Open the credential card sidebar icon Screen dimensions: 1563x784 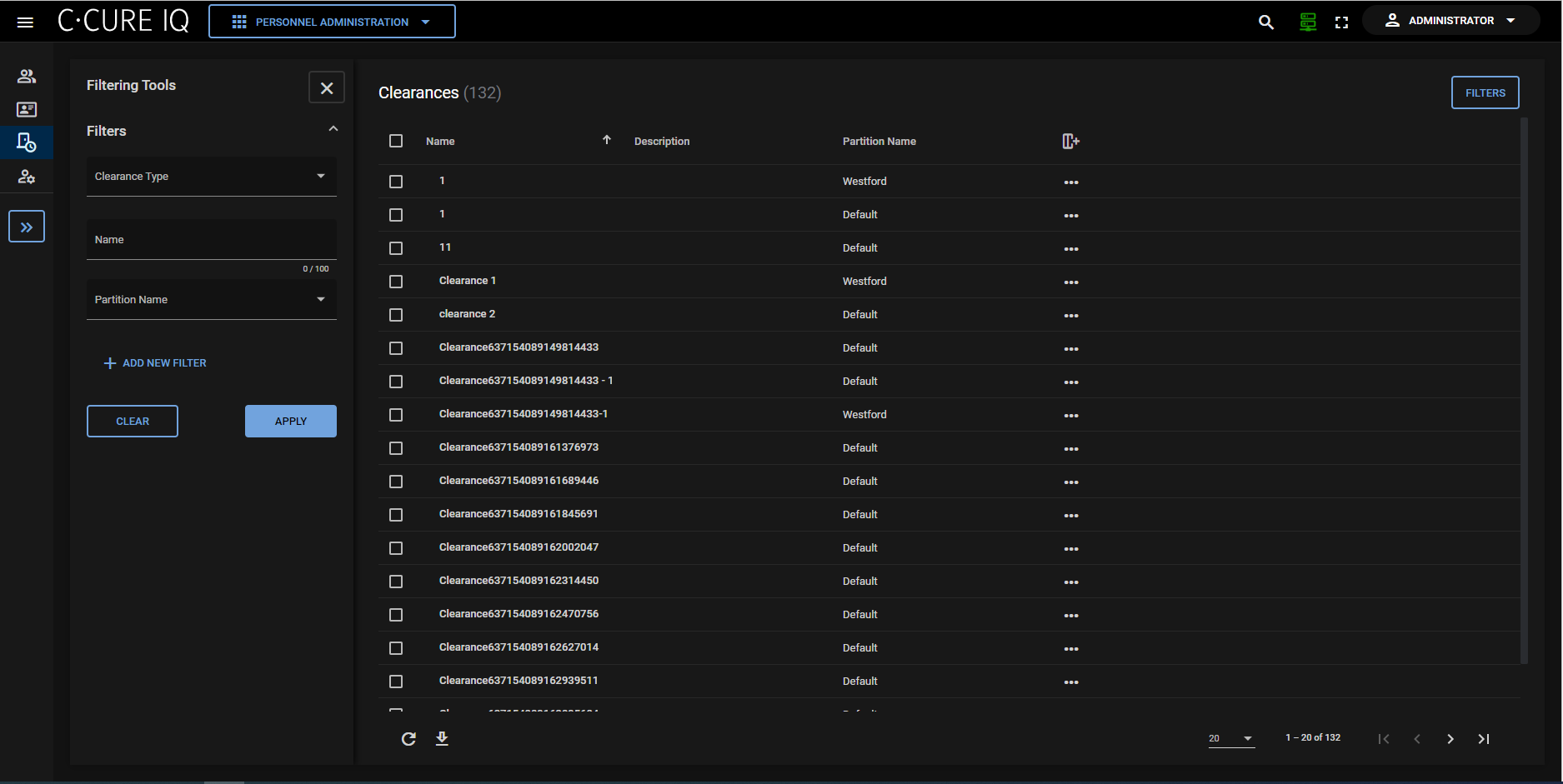coord(27,110)
